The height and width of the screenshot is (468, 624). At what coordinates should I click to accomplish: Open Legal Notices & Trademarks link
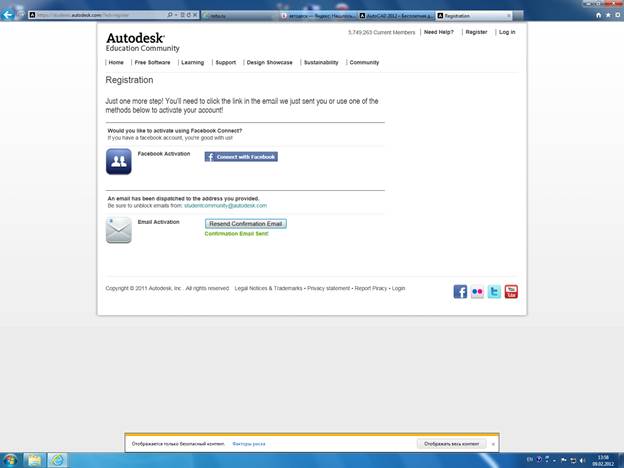pos(268,288)
